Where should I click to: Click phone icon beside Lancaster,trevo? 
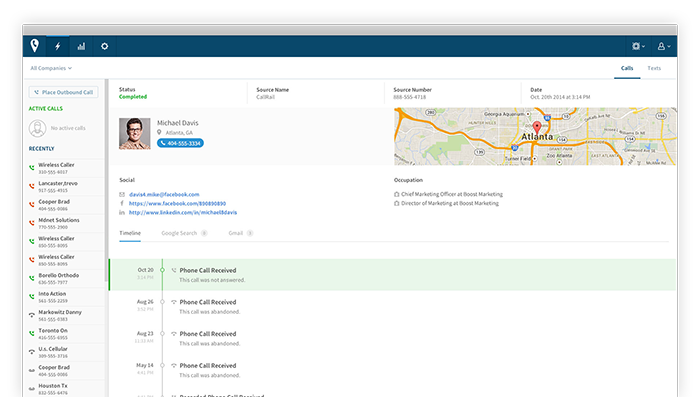point(32,186)
